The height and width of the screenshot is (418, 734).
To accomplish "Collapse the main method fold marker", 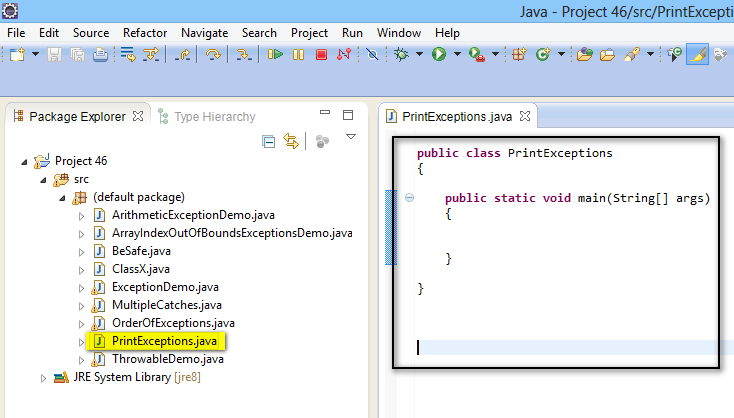I will pos(409,198).
